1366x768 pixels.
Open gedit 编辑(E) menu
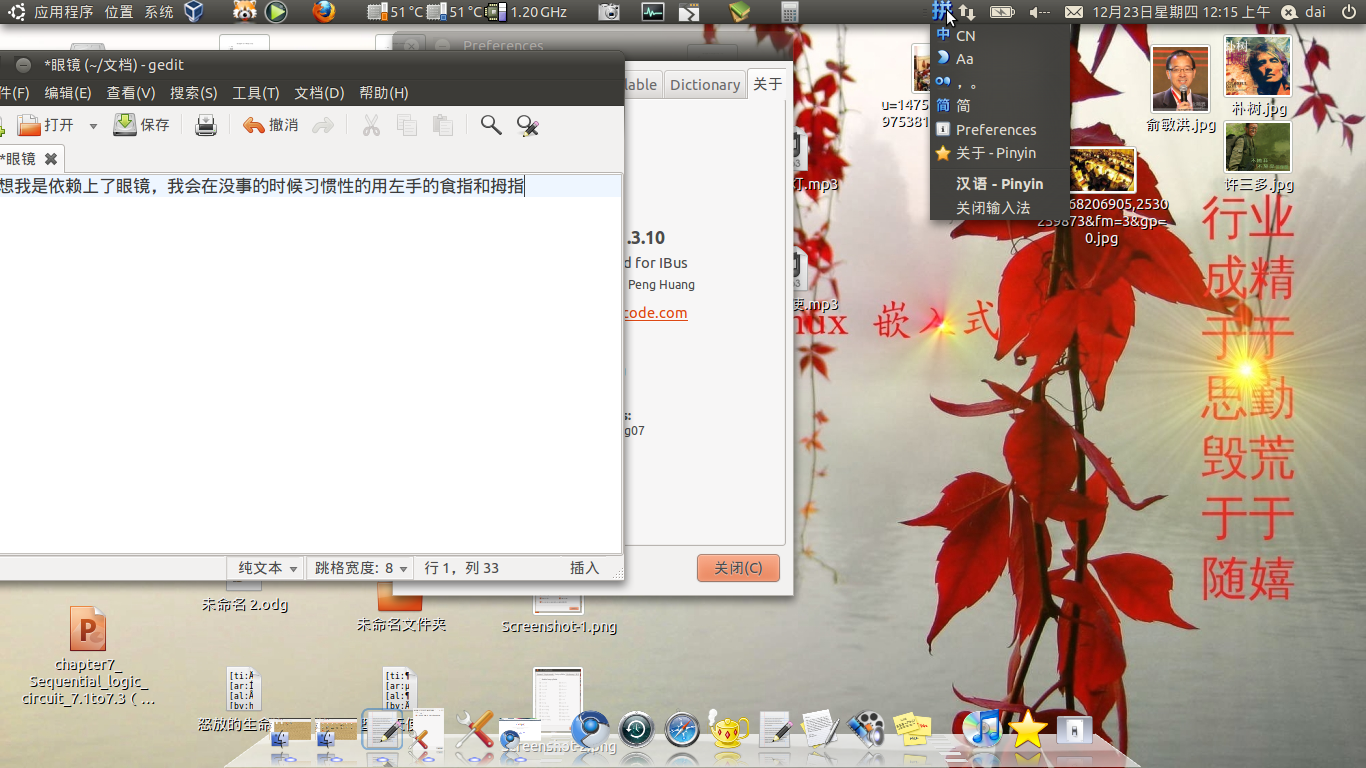pyautogui.click(x=68, y=93)
